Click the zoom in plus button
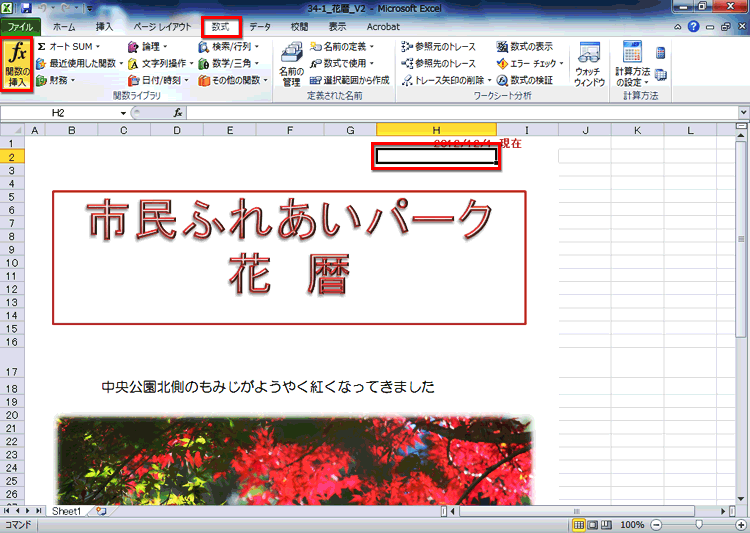The width and height of the screenshot is (750, 533). (x=742, y=525)
